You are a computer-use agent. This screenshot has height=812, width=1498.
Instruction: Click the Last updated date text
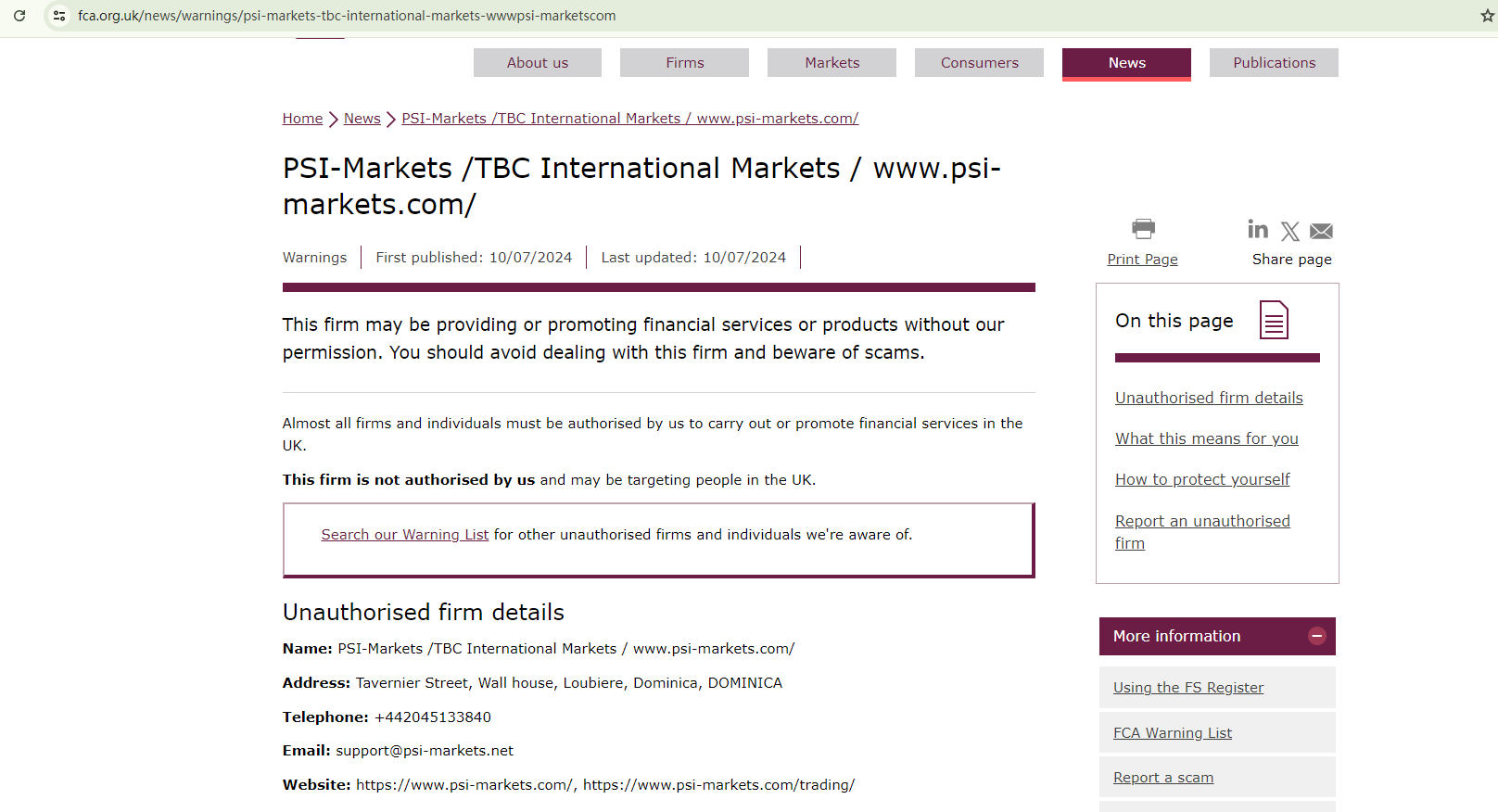click(693, 258)
